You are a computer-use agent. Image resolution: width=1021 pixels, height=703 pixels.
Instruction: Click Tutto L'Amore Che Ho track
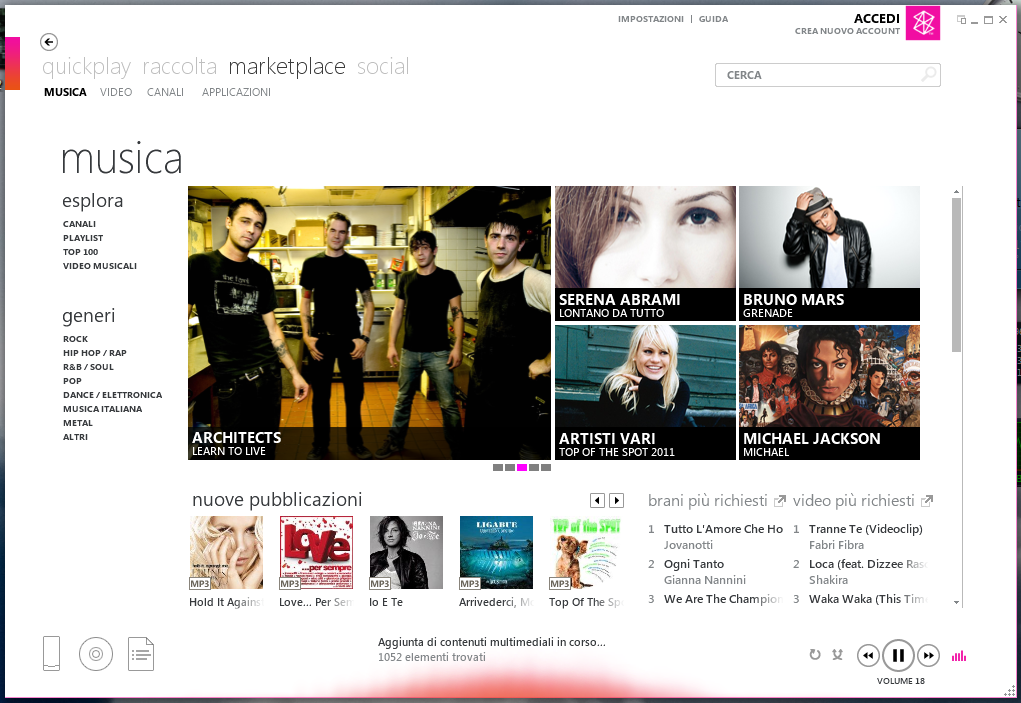723,529
